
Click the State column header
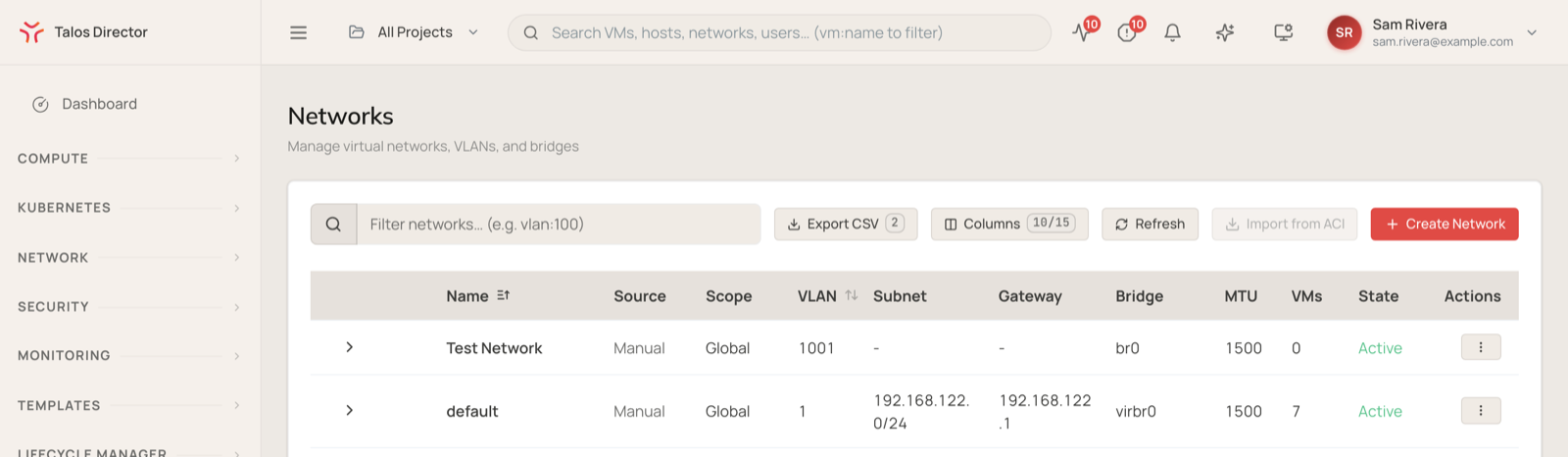[1379, 296]
